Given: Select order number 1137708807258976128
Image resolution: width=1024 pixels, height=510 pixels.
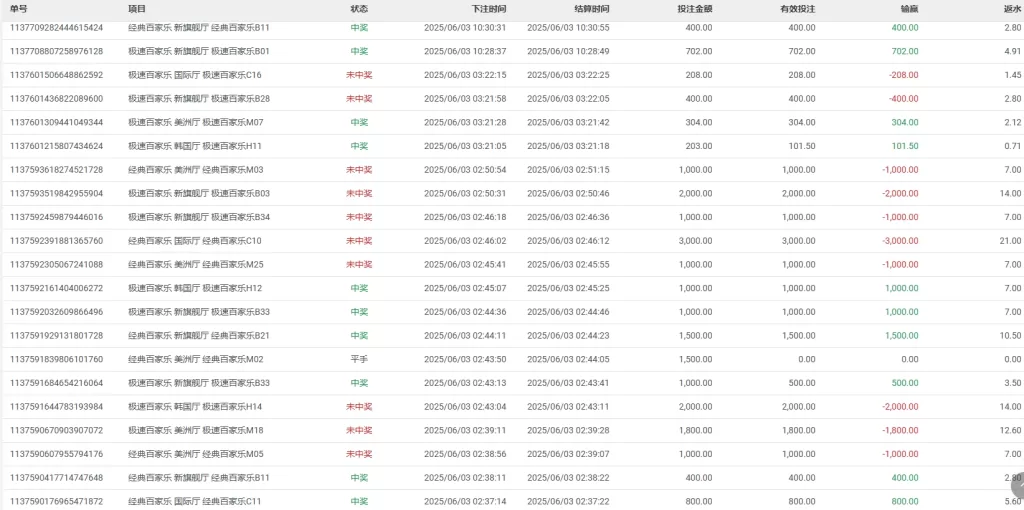Looking at the screenshot, I should (x=56, y=51).
